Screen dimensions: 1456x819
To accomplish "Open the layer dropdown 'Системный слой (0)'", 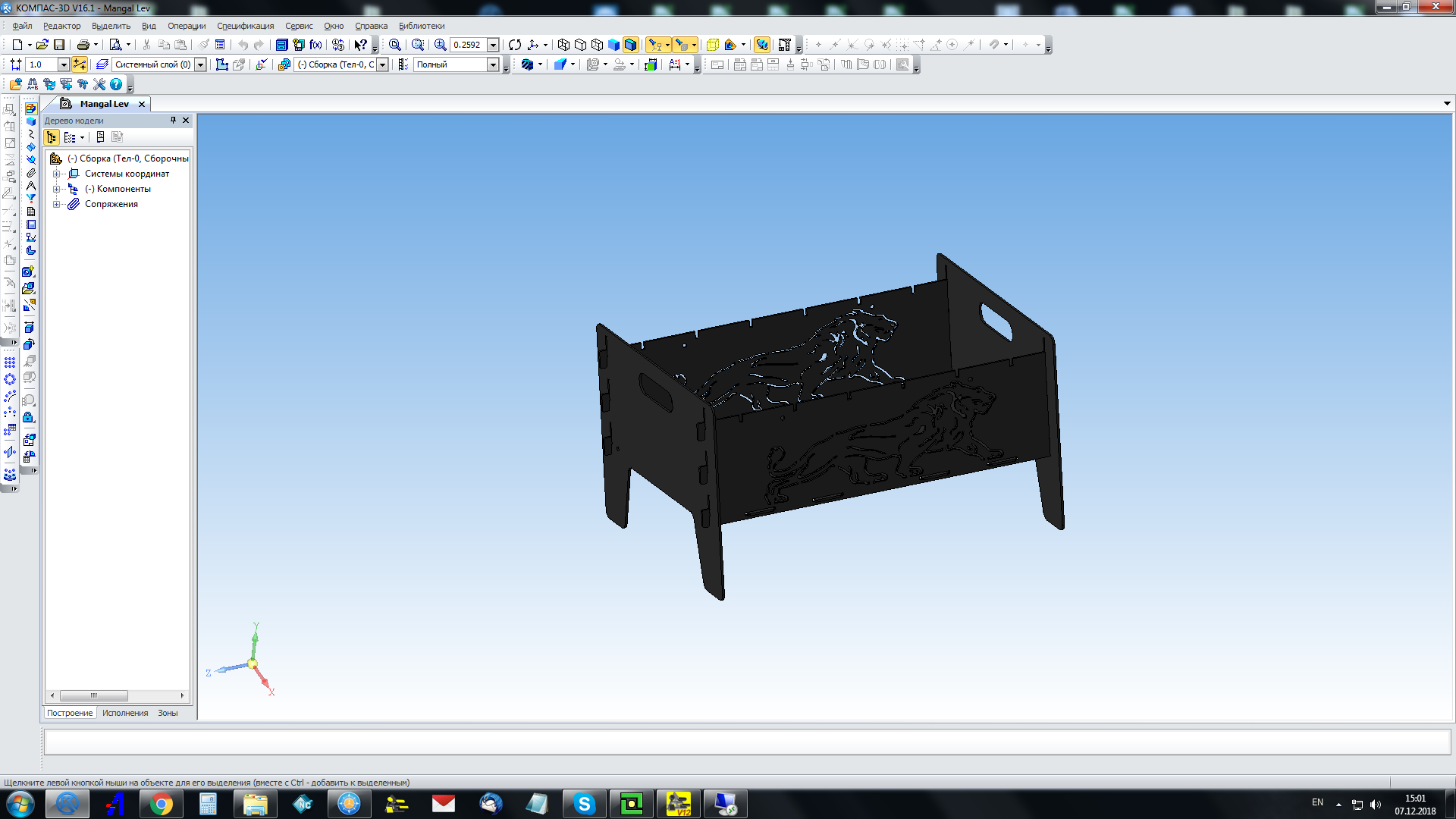I will (x=200, y=64).
